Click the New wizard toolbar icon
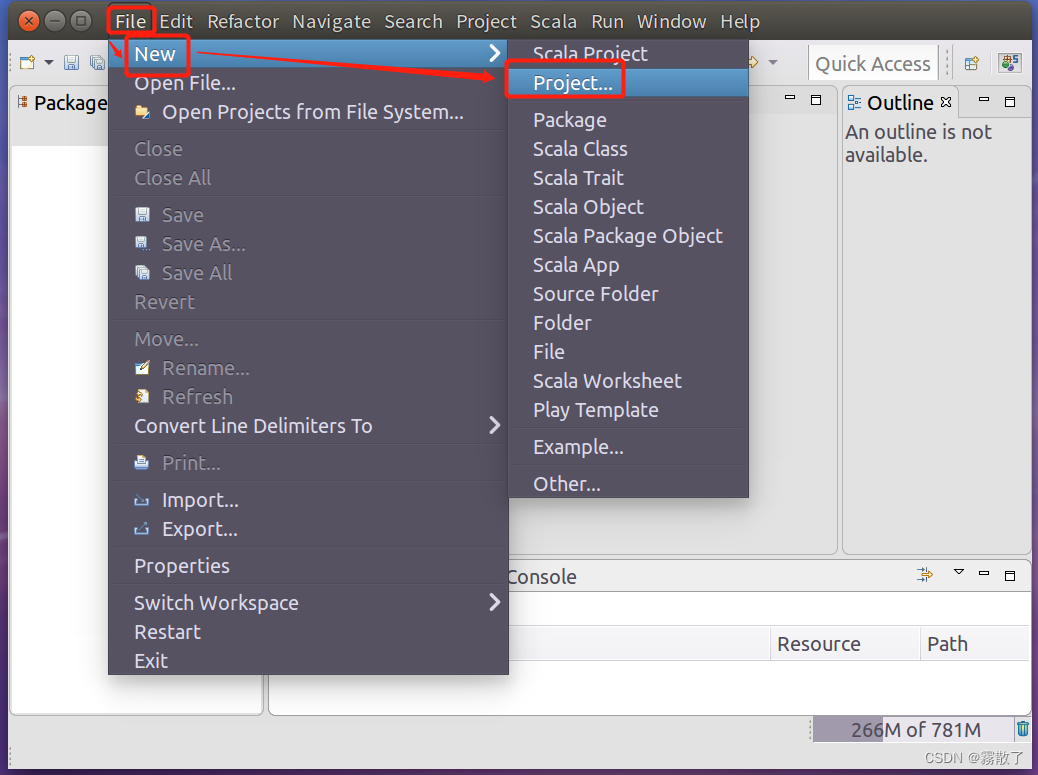 point(27,63)
